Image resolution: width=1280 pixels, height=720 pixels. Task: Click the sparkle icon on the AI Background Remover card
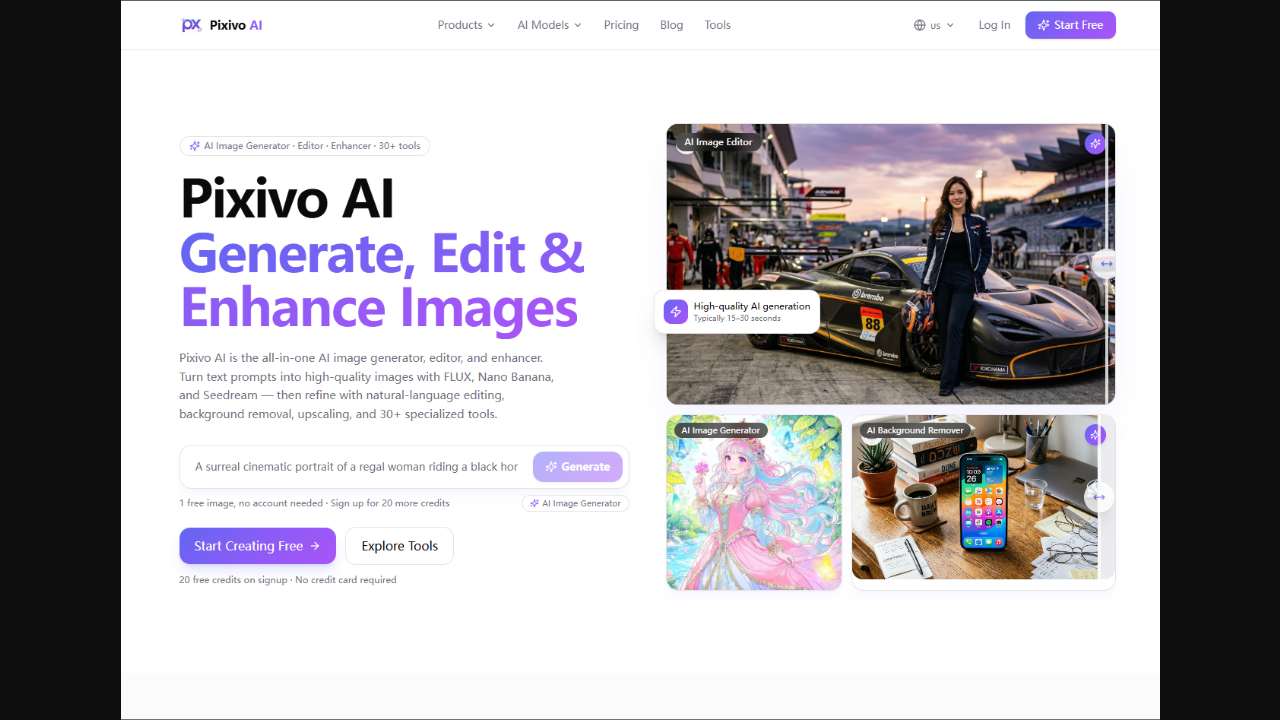[1095, 434]
